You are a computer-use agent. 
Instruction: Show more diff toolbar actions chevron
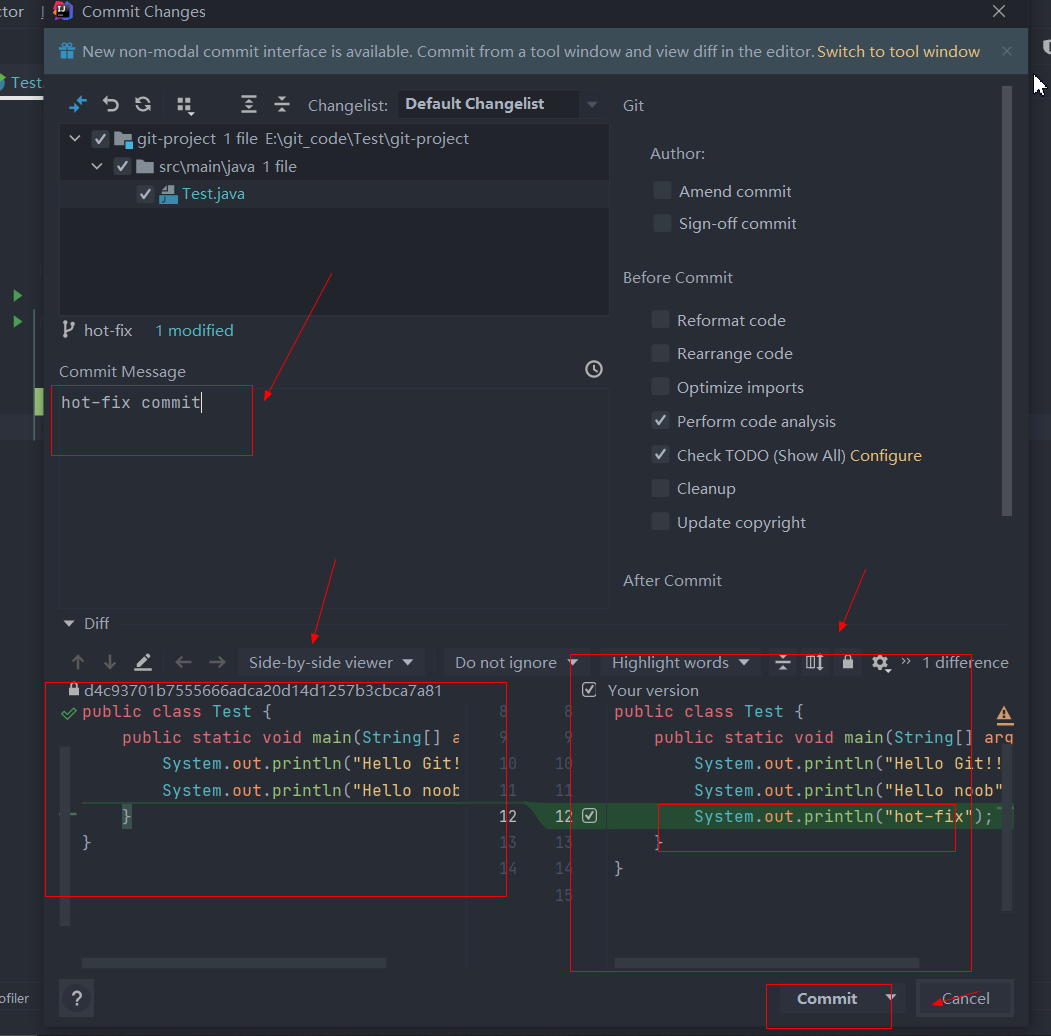click(906, 661)
